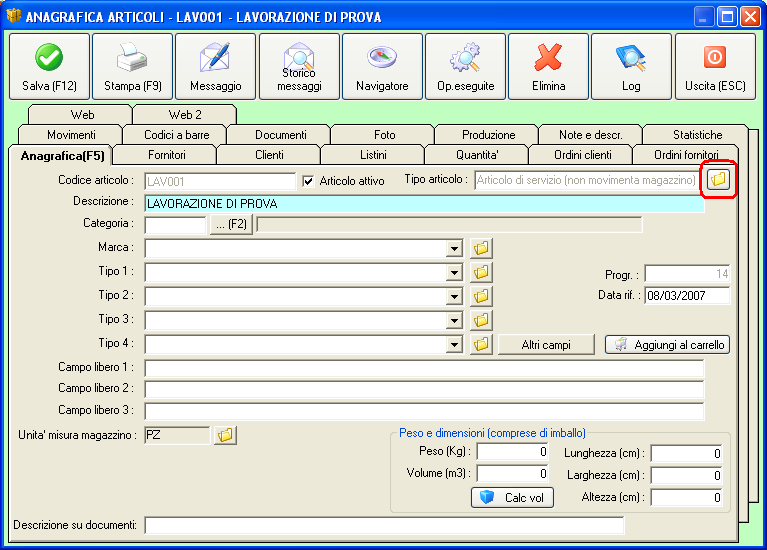Select the Foto tab
Screen dimensions: 767x550
pyautogui.click(x=384, y=135)
